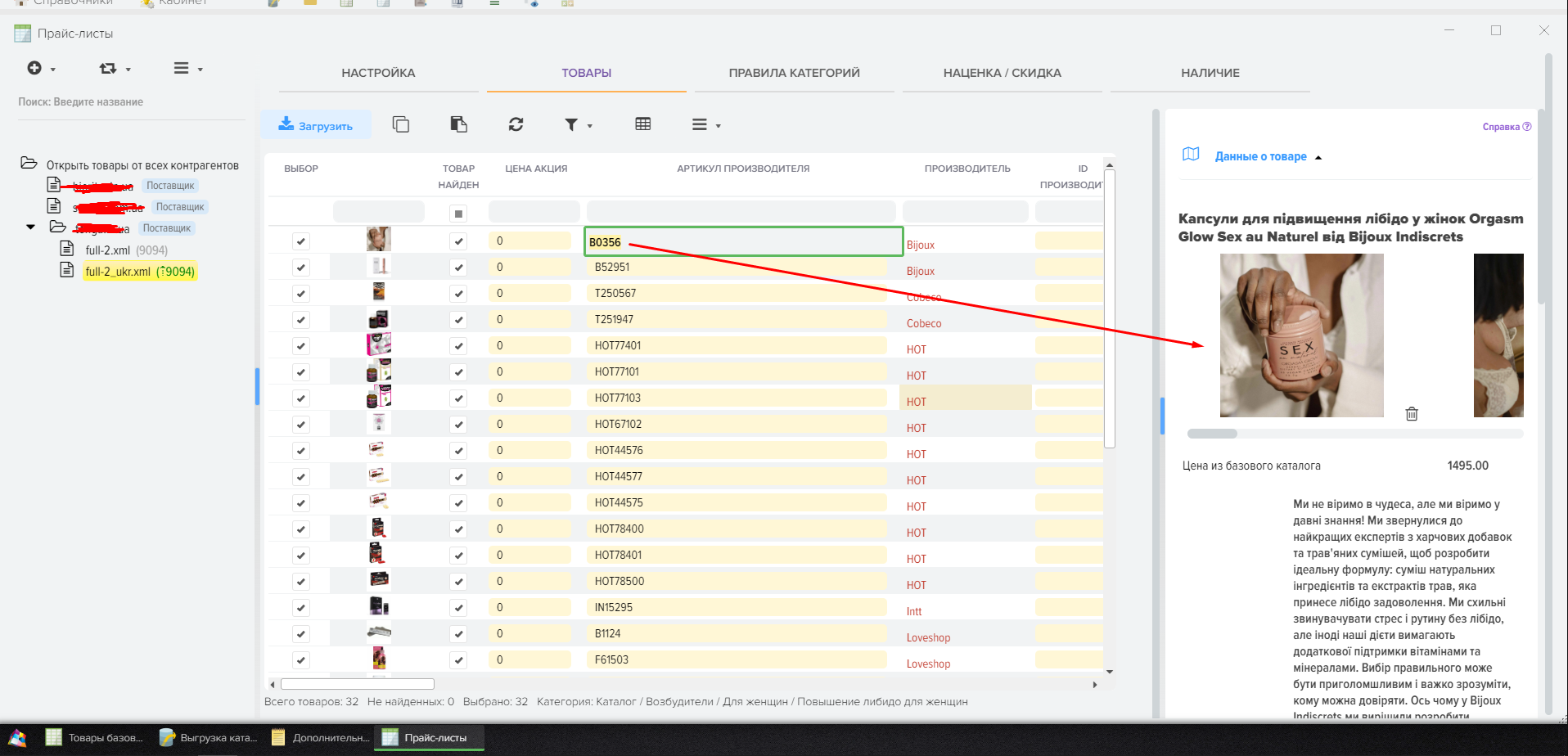
Task: Click the SEX jar product image
Action: [1301, 335]
